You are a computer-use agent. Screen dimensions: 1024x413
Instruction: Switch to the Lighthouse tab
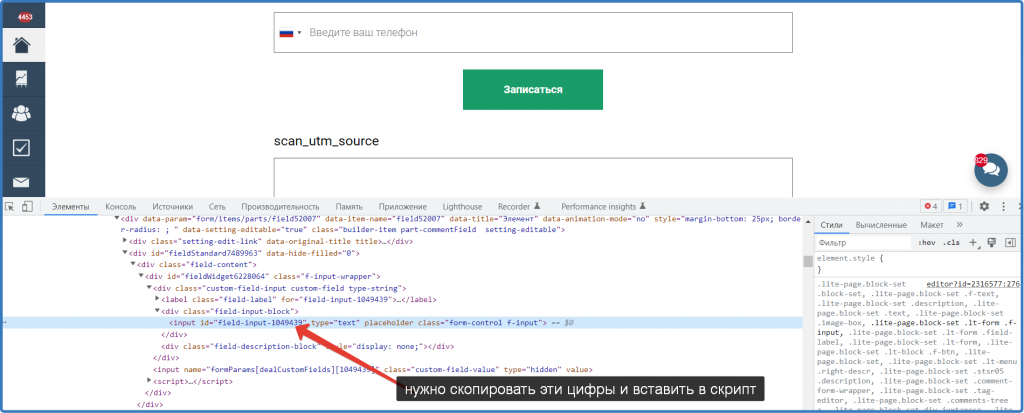(462, 206)
